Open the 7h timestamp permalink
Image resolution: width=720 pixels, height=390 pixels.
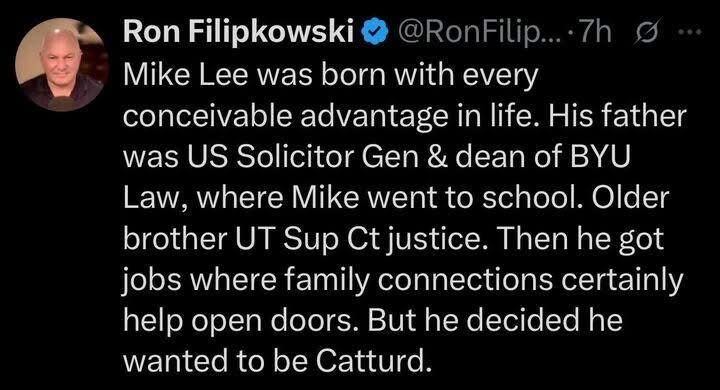[x=596, y=32]
